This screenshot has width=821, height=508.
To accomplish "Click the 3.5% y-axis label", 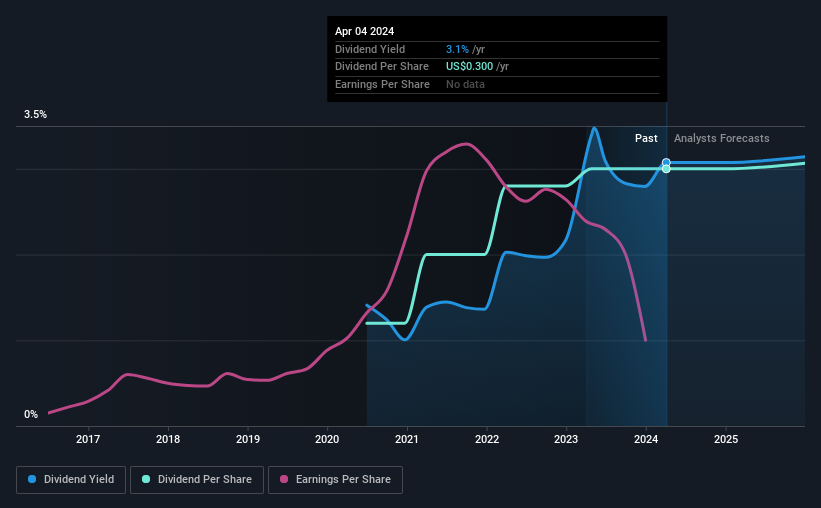I will (35, 114).
